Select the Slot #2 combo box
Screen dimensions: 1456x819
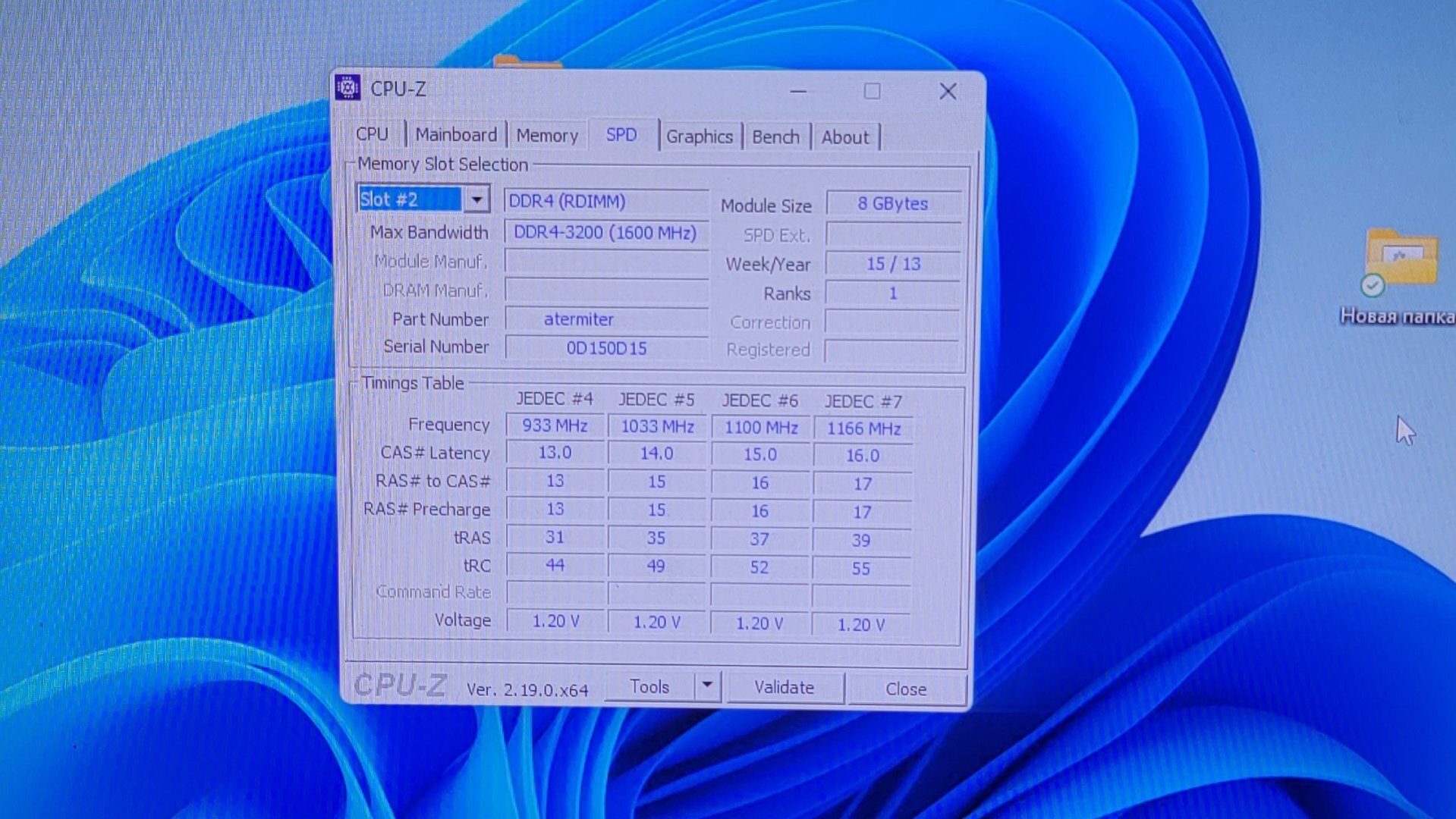pos(410,199)
